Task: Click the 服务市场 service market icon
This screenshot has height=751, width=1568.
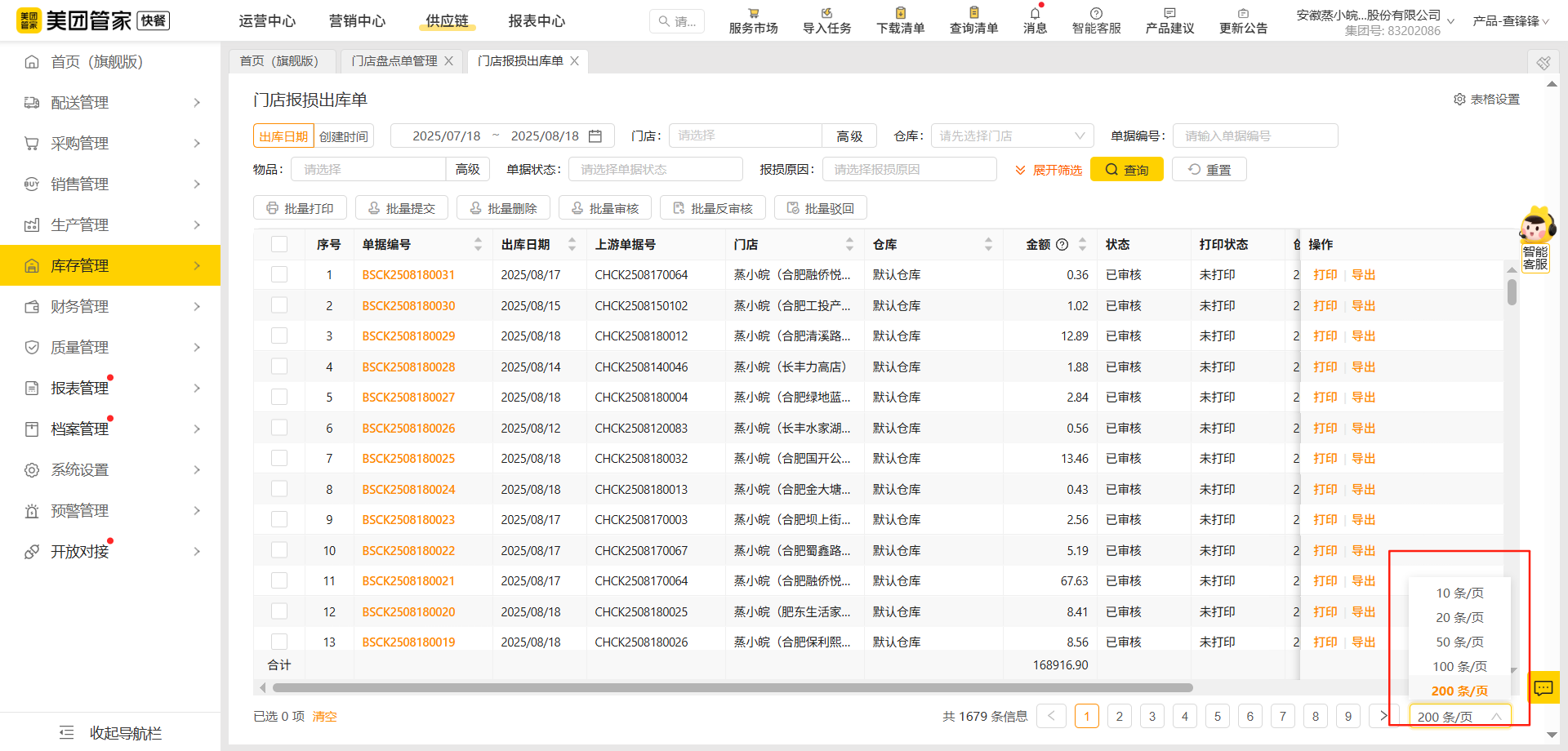Action: [752, 20]
